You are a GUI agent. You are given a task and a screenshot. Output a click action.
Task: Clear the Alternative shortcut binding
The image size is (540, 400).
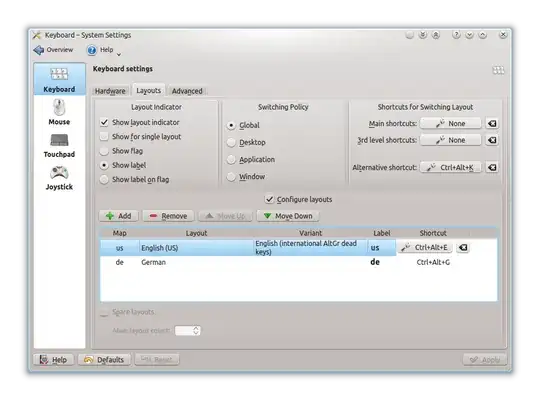492,167
